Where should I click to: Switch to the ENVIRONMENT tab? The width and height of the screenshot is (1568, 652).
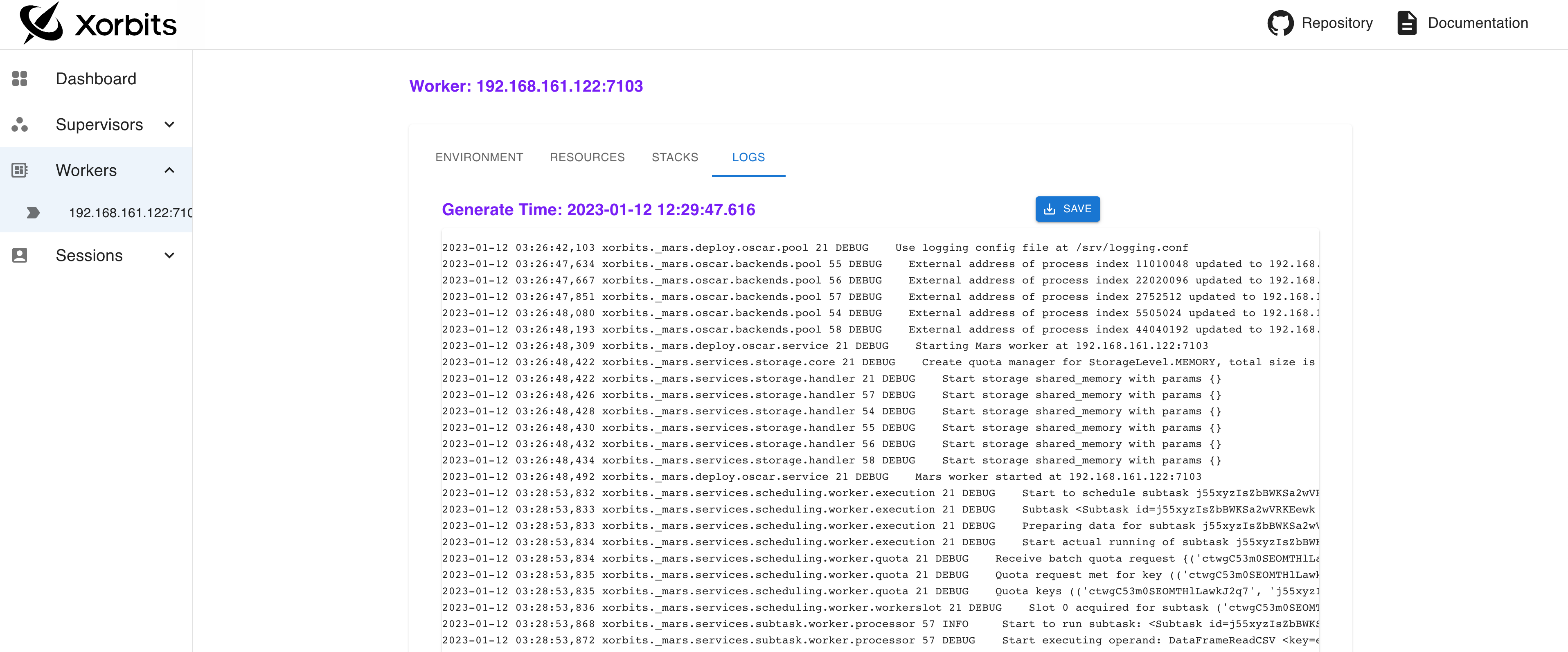(479, 157)
